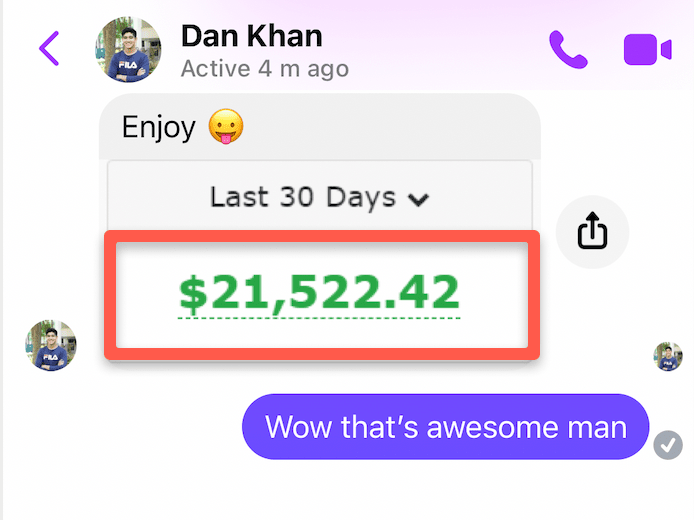Click the tongue-out emoji in the message

click(226, 127)
